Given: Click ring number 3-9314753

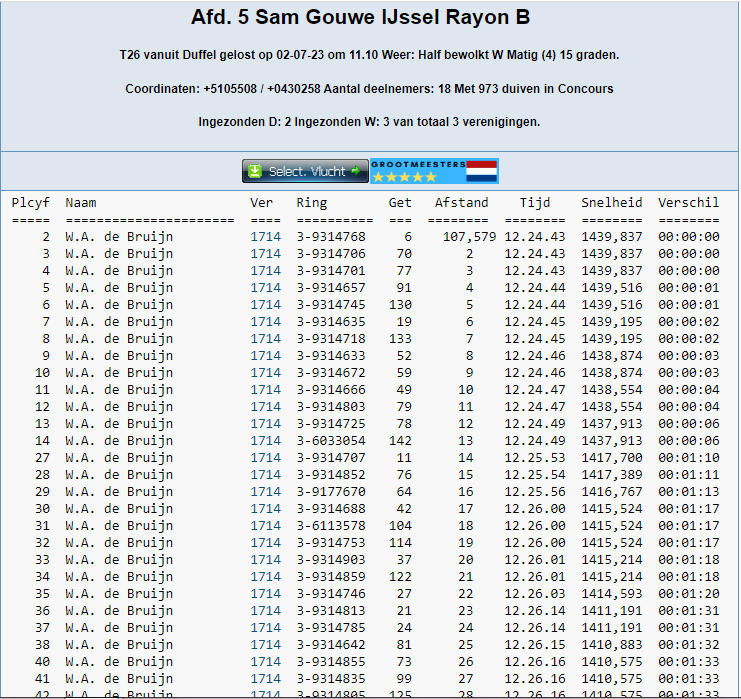Looking at the screenshot, I should [x=331, y=543].
